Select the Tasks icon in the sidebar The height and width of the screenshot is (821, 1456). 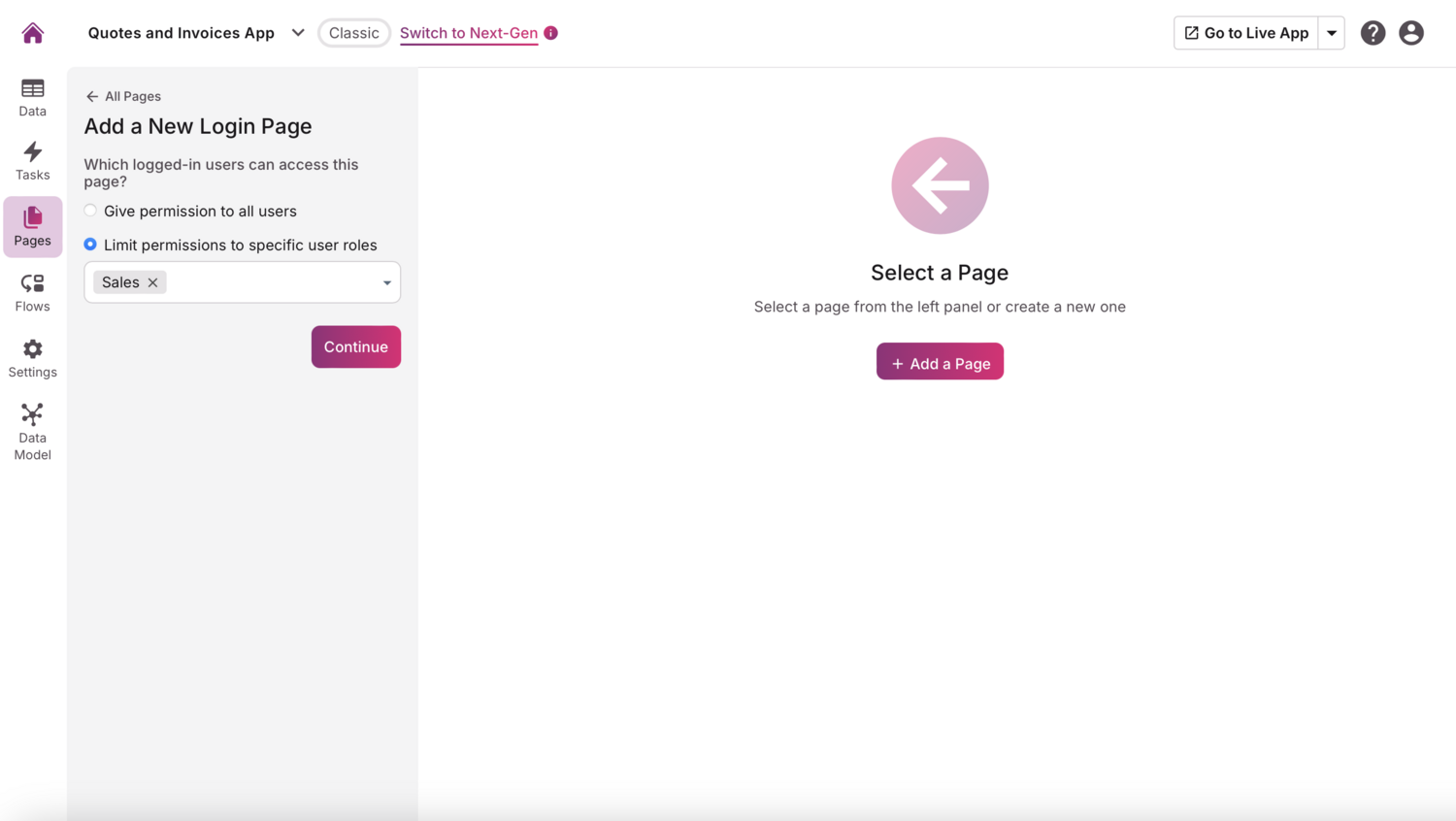pyautogui.click(x=32, y=160)
